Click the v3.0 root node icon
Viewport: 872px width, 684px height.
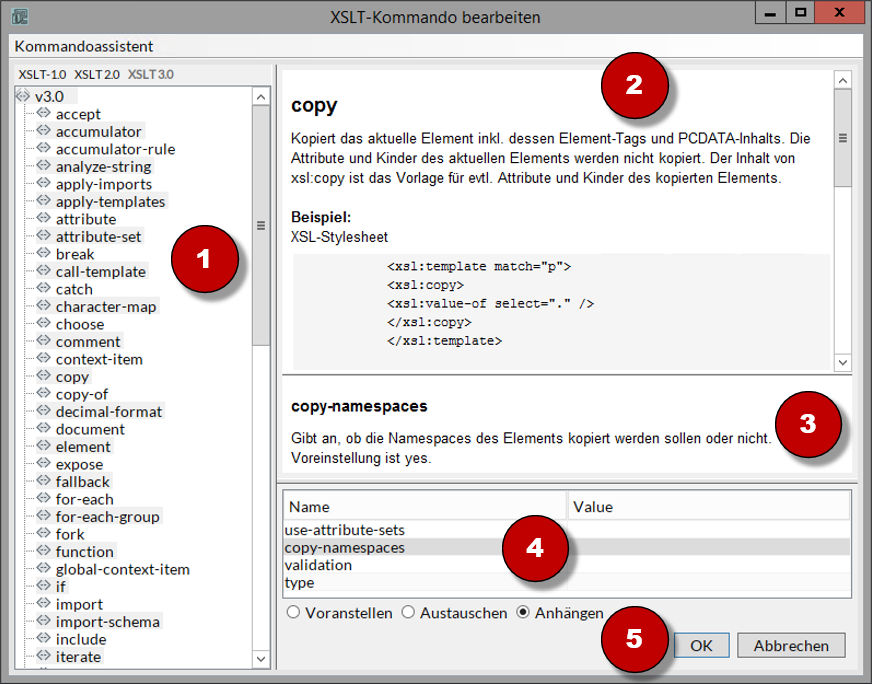click(x=23, y=97)
